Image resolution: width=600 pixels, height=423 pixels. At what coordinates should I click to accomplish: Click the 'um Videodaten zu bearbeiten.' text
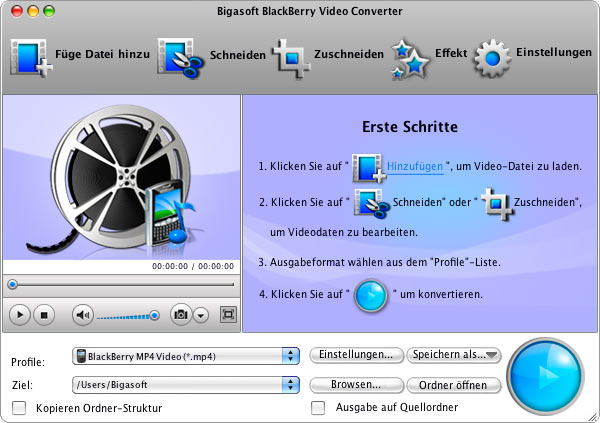pos(344,232)
